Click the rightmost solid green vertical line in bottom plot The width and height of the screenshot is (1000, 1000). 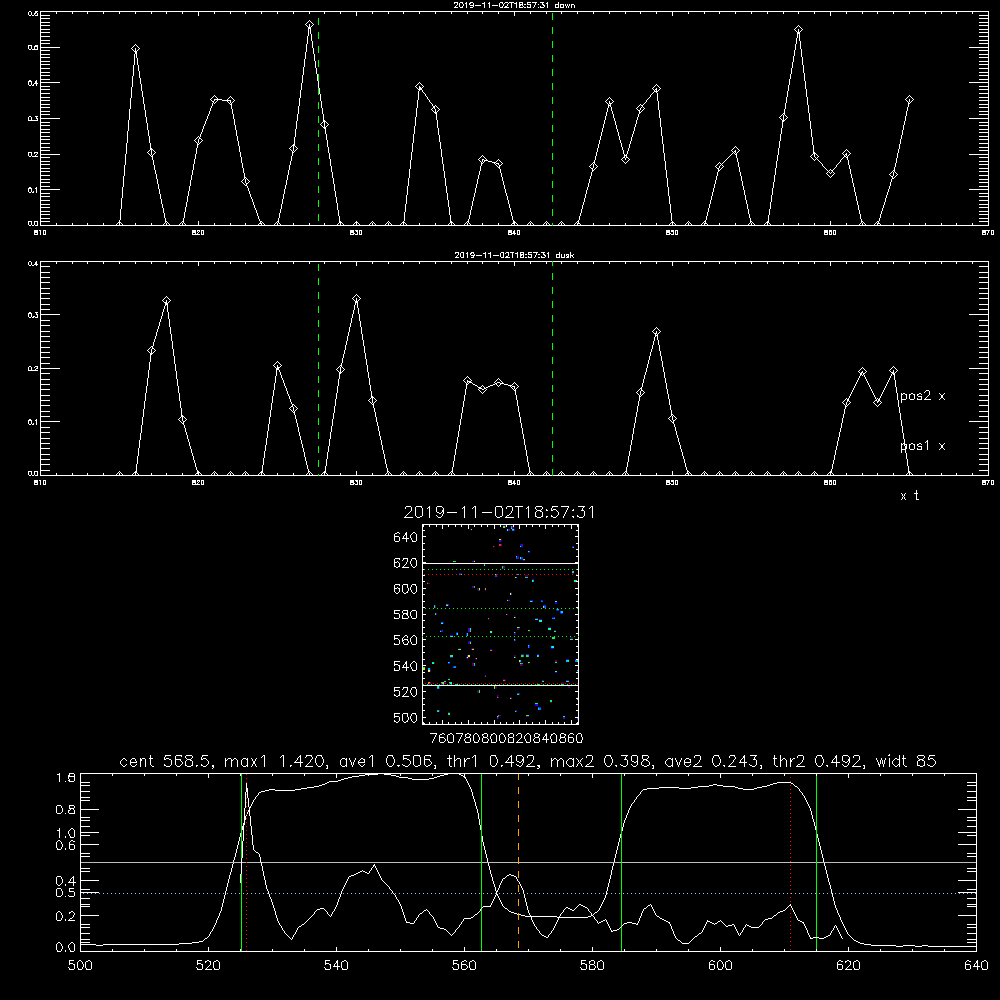click(x=816, y=861)
